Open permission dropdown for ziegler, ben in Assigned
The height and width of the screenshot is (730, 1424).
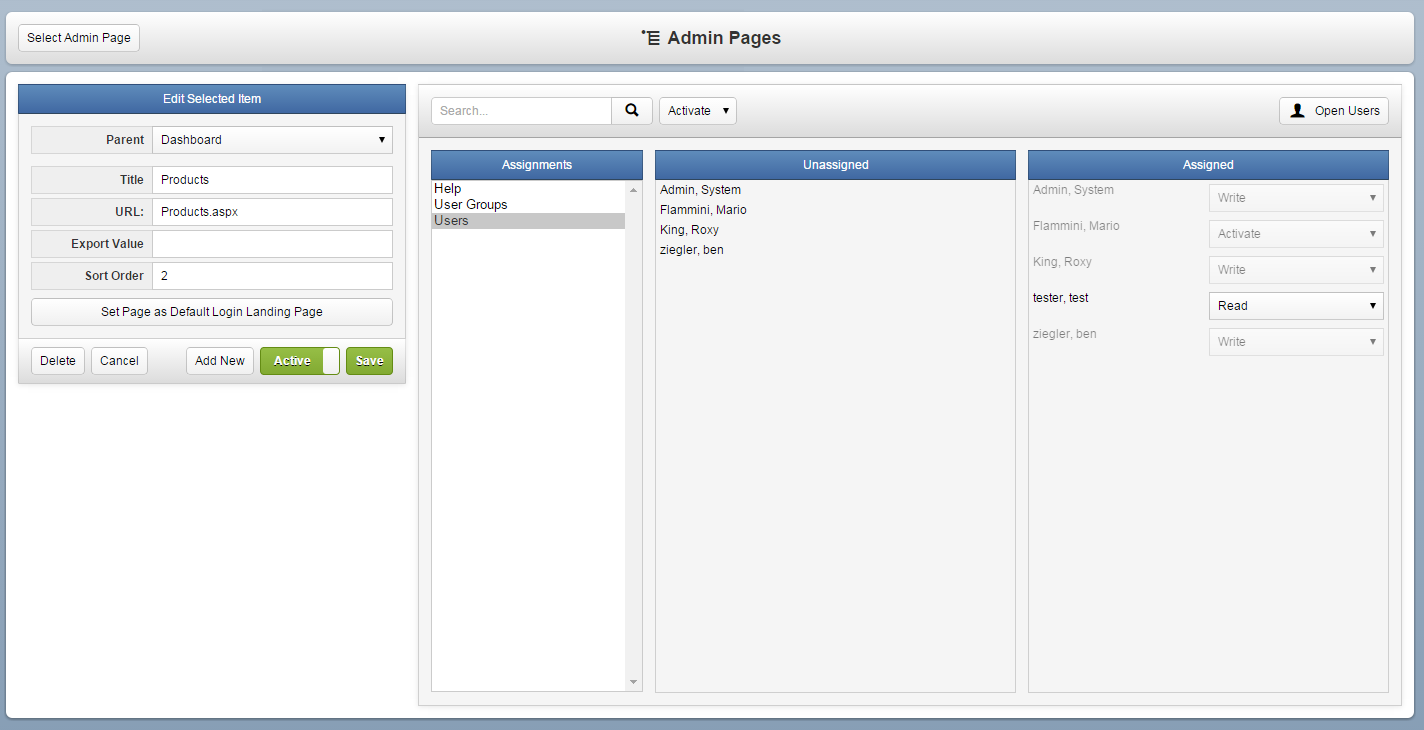pos(1296,342)
